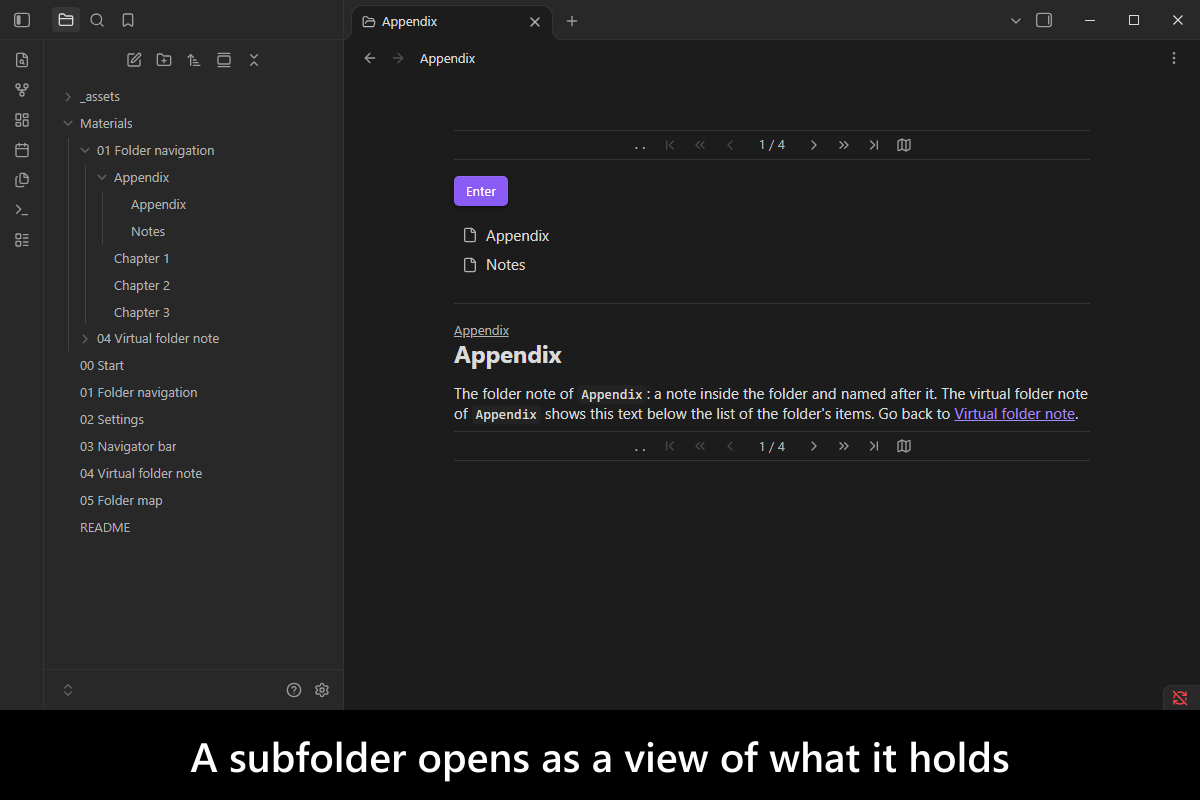Image resolution: width=1200 pixels, height=800 pixels.
Task: Go to first page in top navigator
Action: [x=670, y=145]
